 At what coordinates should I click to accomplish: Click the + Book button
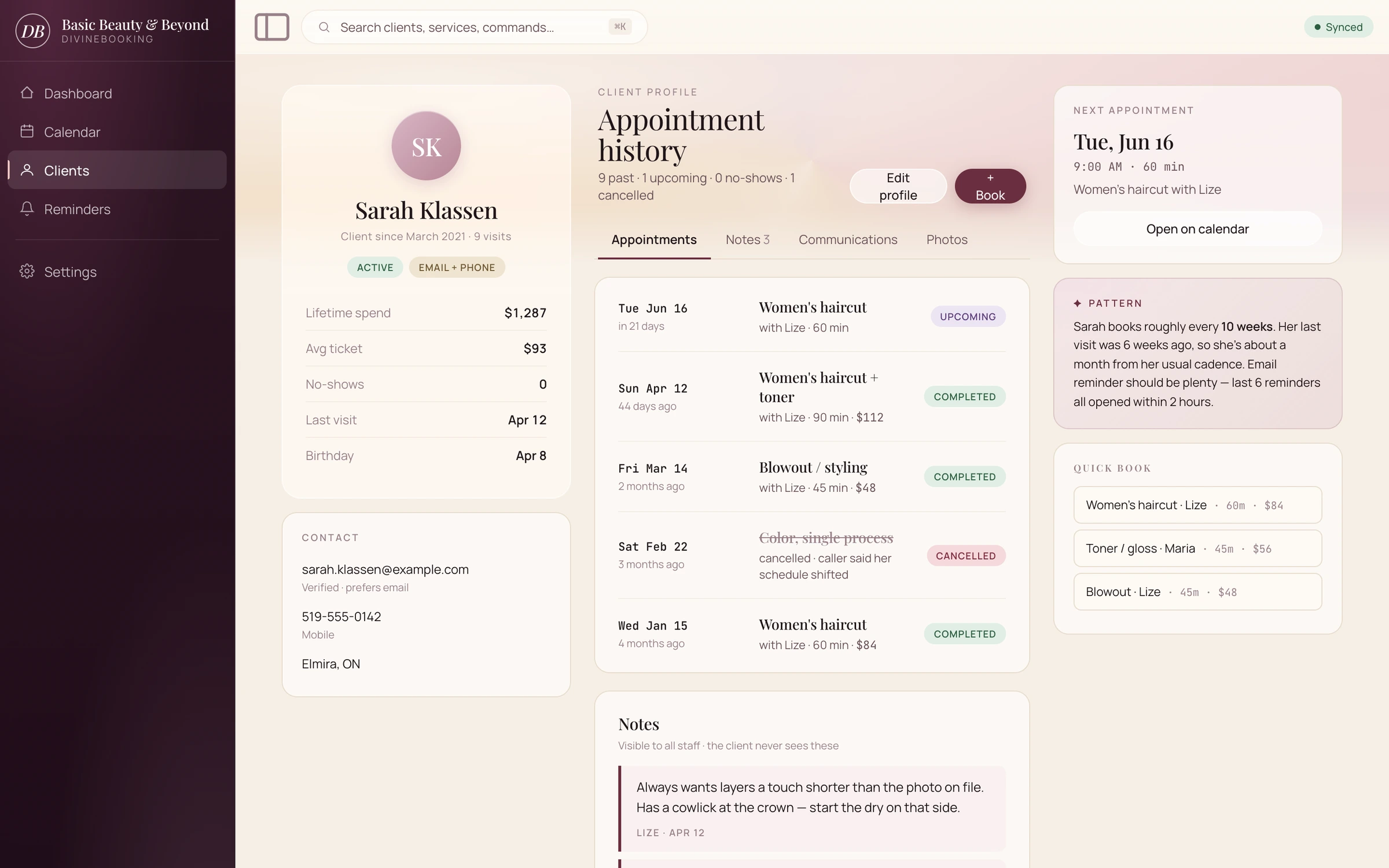tap(990, 186)
